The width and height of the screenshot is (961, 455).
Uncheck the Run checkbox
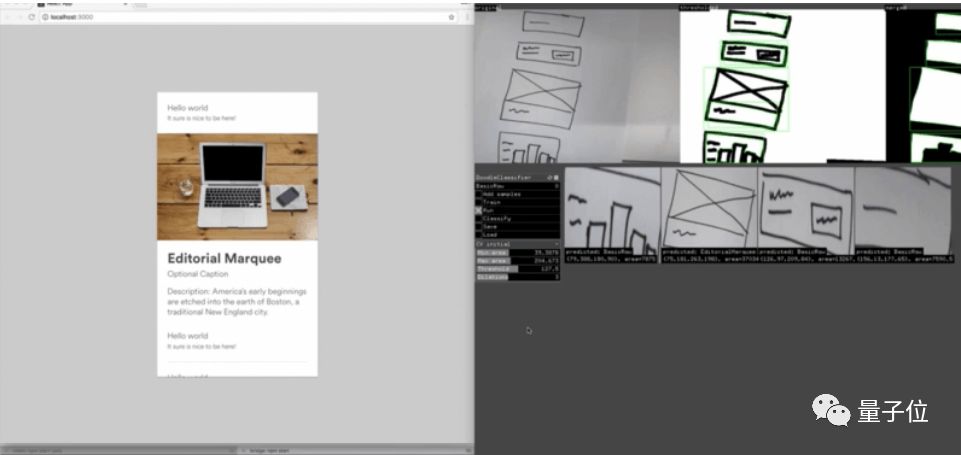point(479,210)
